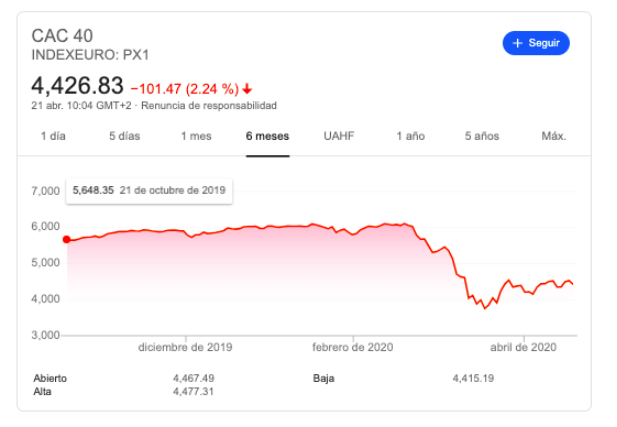The image size is (617, 427).
Task: Show the 1 mes chart range
Action: click(x=196, y=136)
